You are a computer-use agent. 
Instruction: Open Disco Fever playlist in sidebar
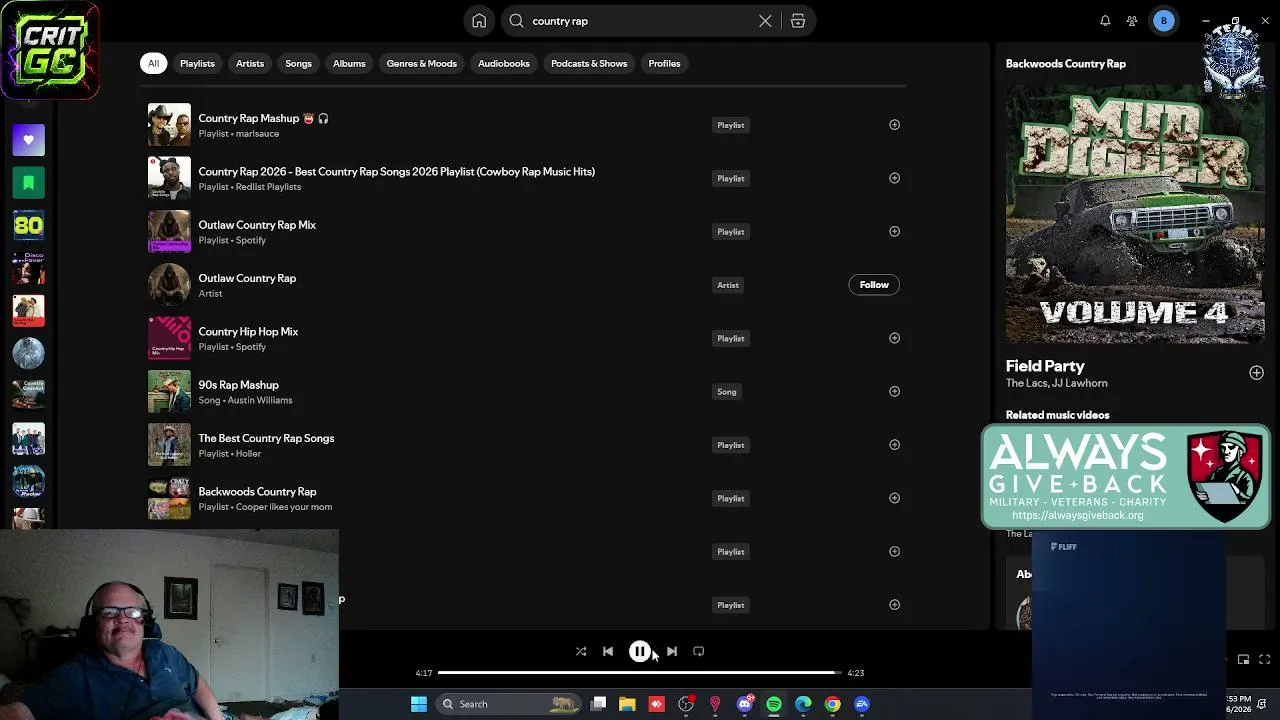(x=28, y=268)
